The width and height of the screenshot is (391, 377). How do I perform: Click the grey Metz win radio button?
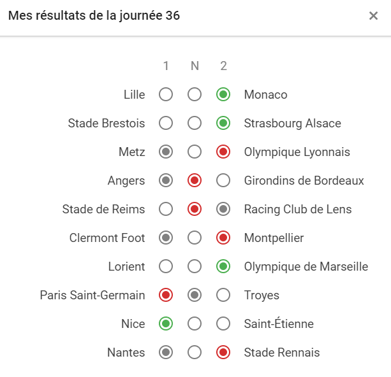tap(166, 152)
